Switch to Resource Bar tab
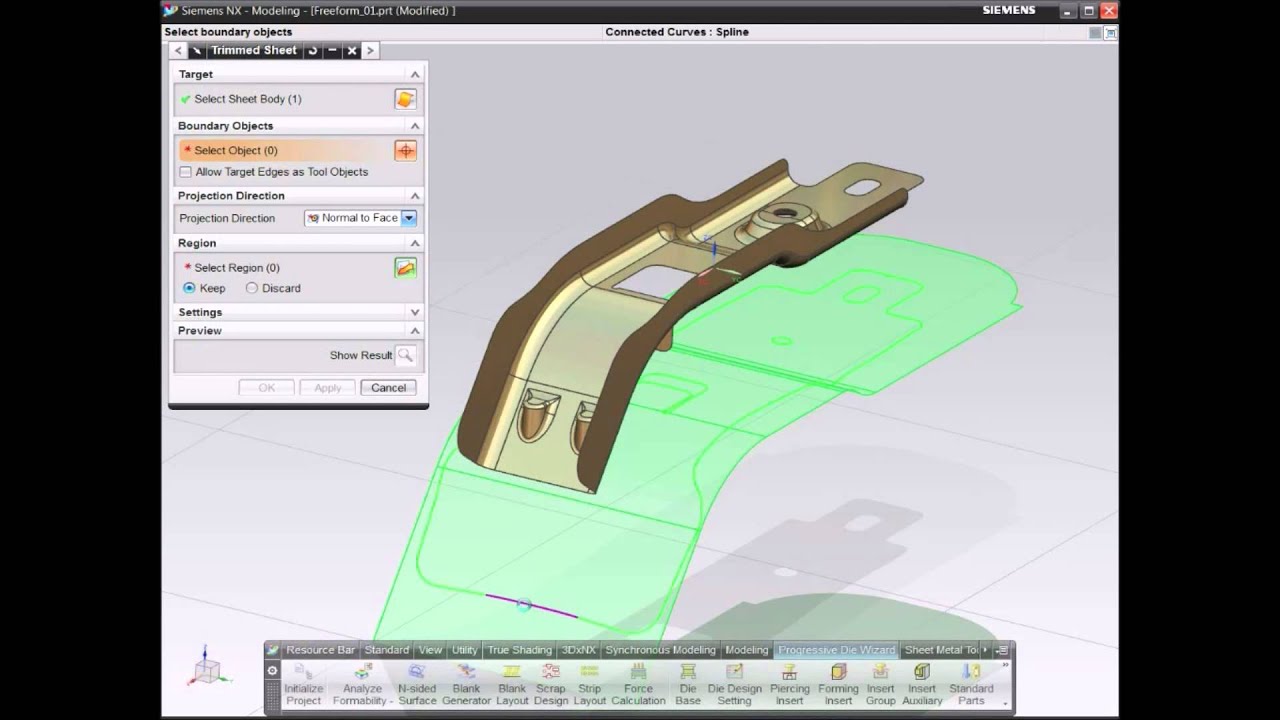The height and width of the screenshot is (720, 1280). tap(320, 650)
